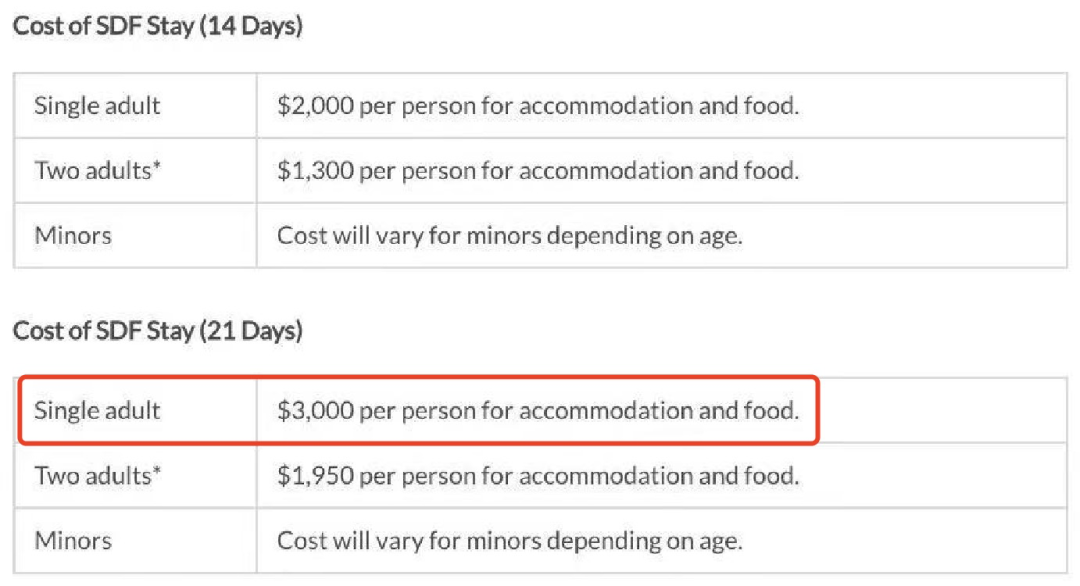The width and height of the screenshot is (1080, 586).
Task: Click the 'Cost of SDF Stay (14 Days)' heading
Action: (x=157, y=26)
